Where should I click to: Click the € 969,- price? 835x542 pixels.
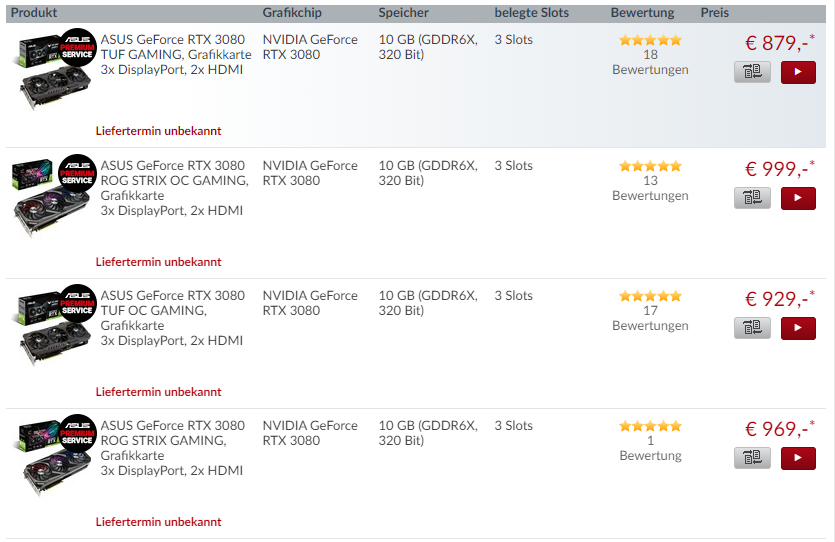779,429
